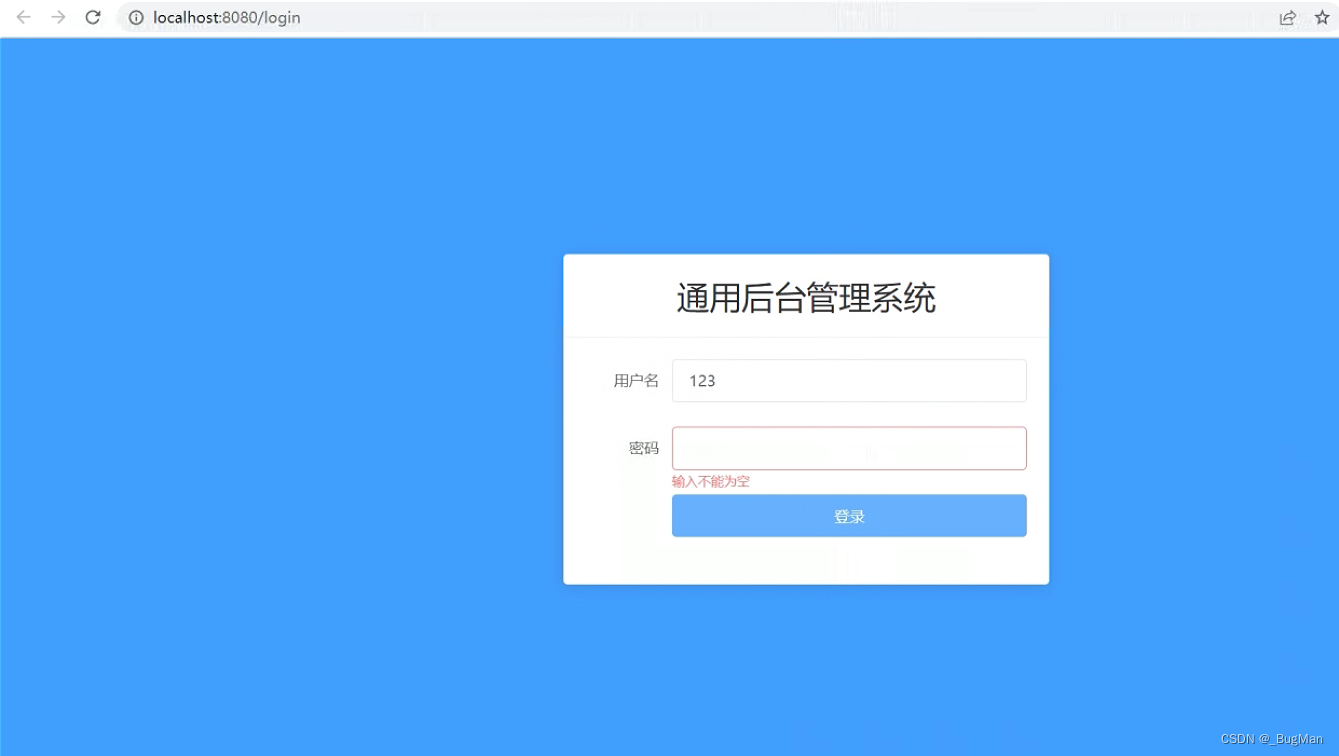Share this page via the share icon
1339x756 pixels.
tap(1288, 17)
